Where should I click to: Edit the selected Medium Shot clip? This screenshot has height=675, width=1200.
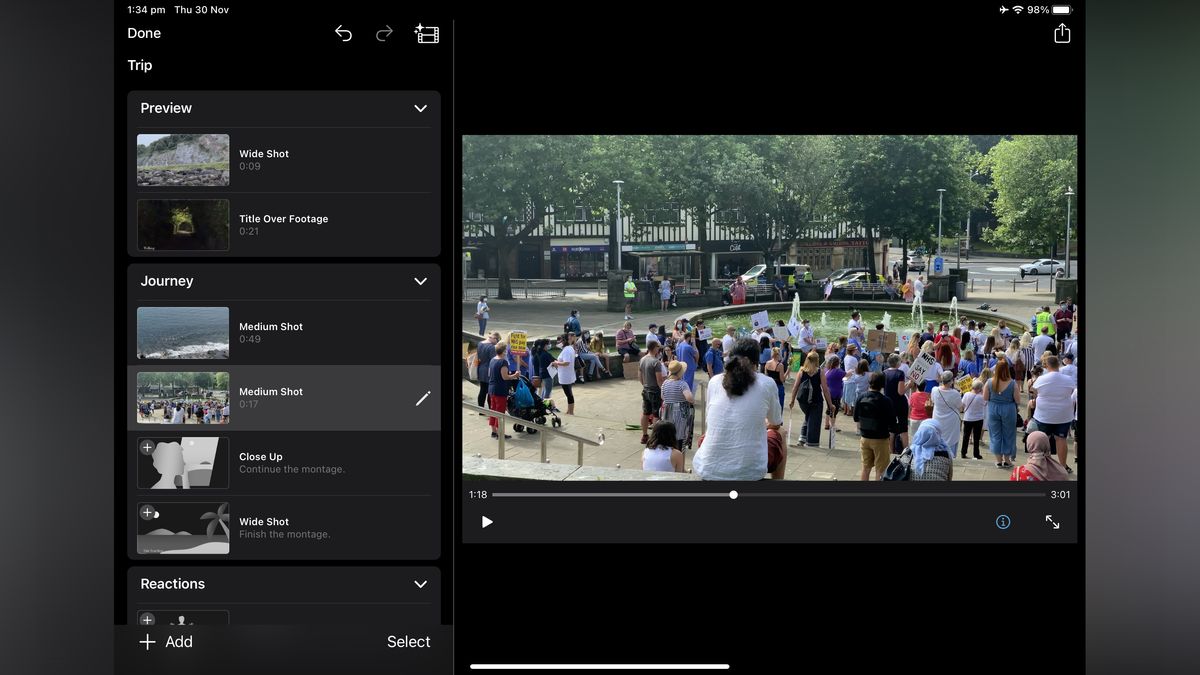pos(424,398)
